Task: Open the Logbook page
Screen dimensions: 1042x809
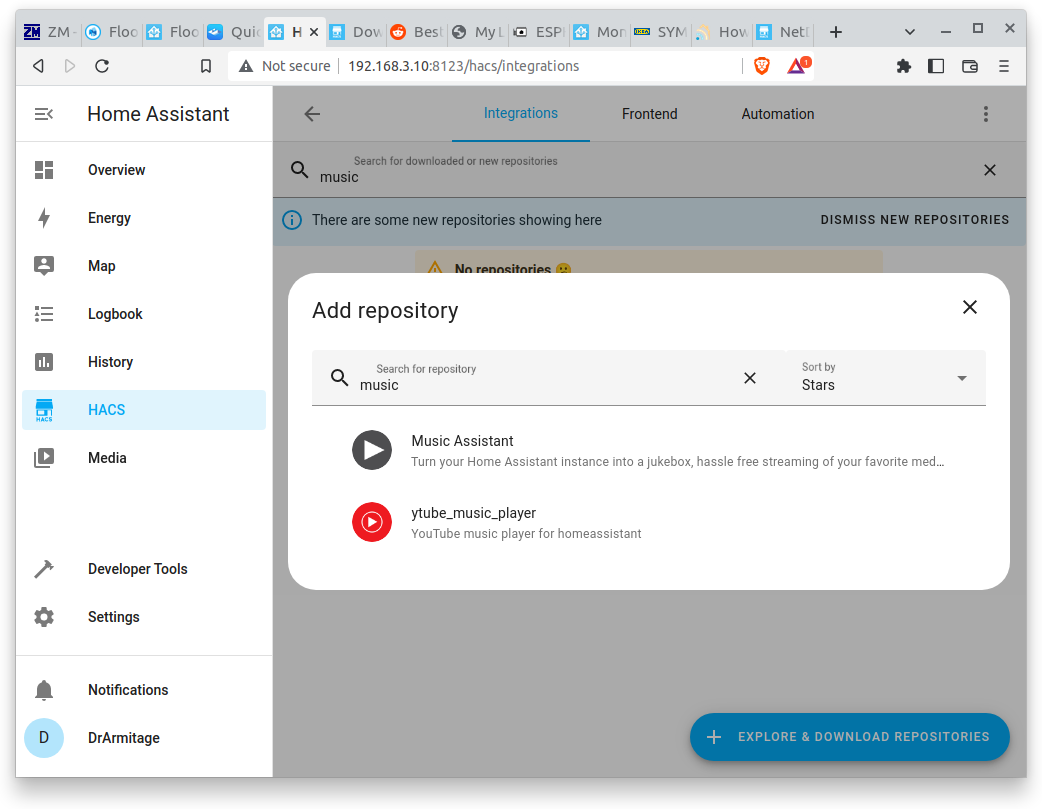Action: click(x=144, y=314)
